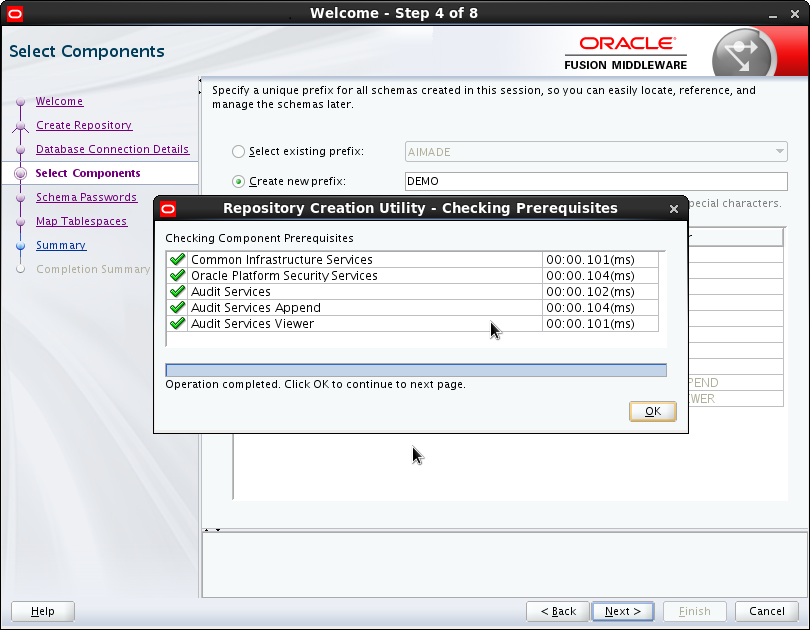Select Oracle Platform Security Services row text
The image size is (812, 632).
pyautogui.click(x=284, y=276)
